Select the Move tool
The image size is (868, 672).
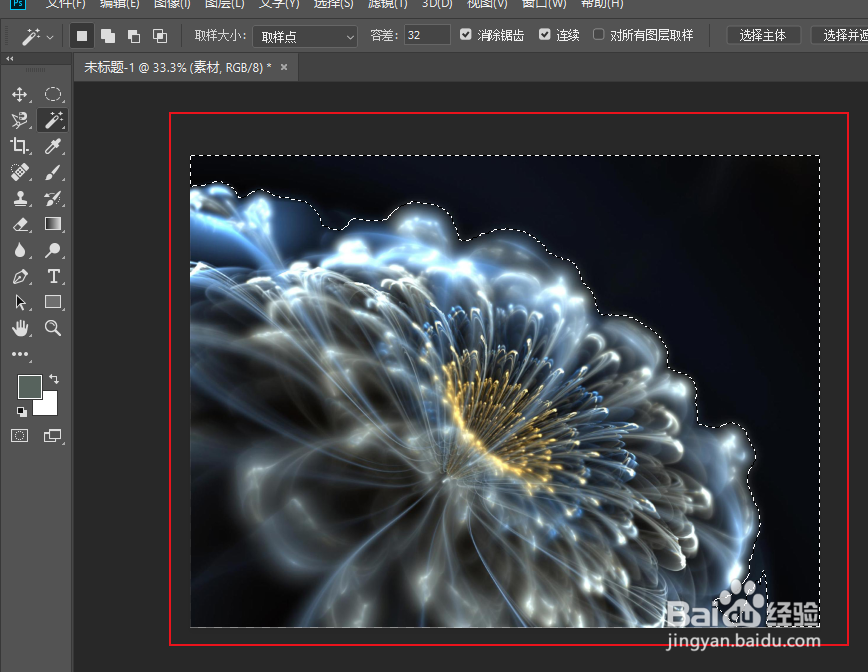pos(20,95)
